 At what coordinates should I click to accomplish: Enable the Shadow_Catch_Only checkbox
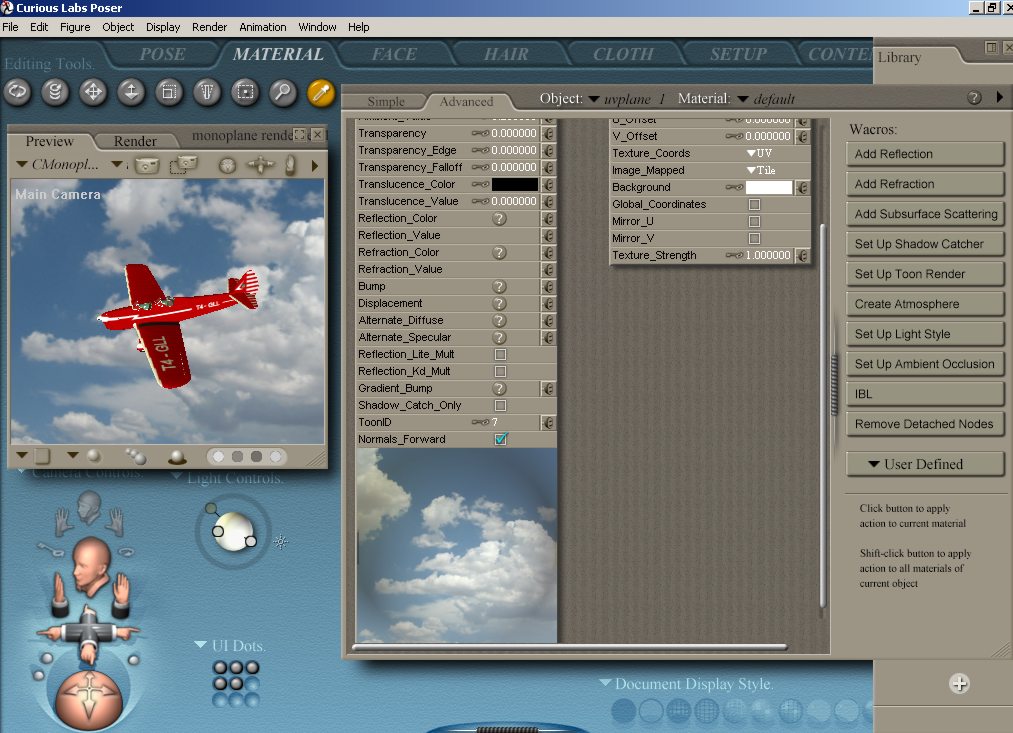tap(500, 405)
